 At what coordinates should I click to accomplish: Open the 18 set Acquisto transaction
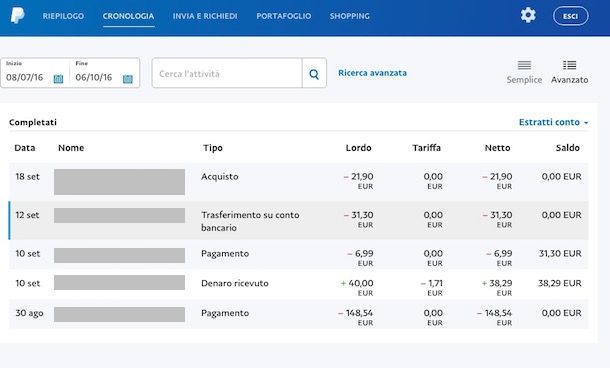(298, 182)
